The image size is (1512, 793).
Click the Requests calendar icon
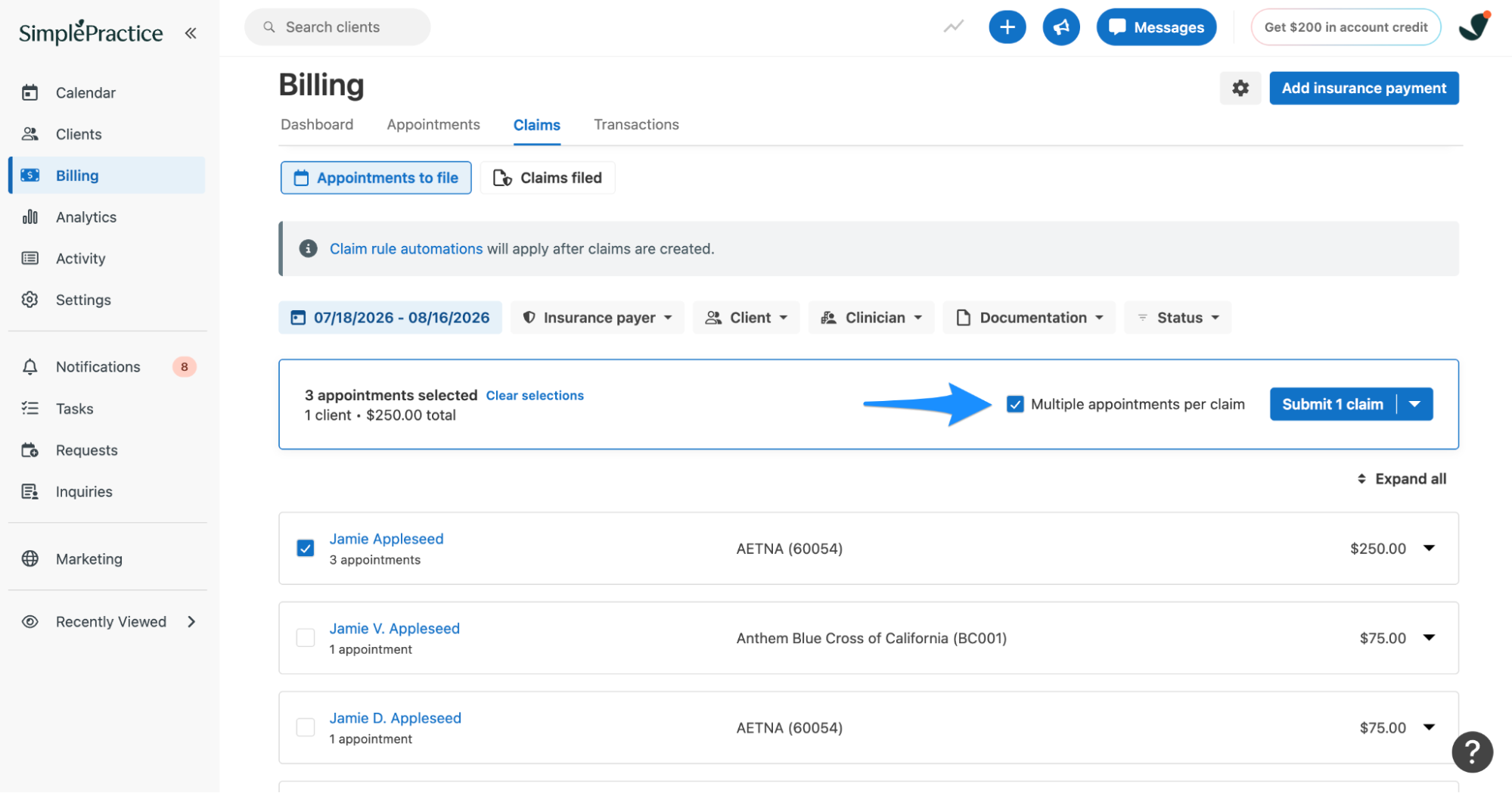30,450
